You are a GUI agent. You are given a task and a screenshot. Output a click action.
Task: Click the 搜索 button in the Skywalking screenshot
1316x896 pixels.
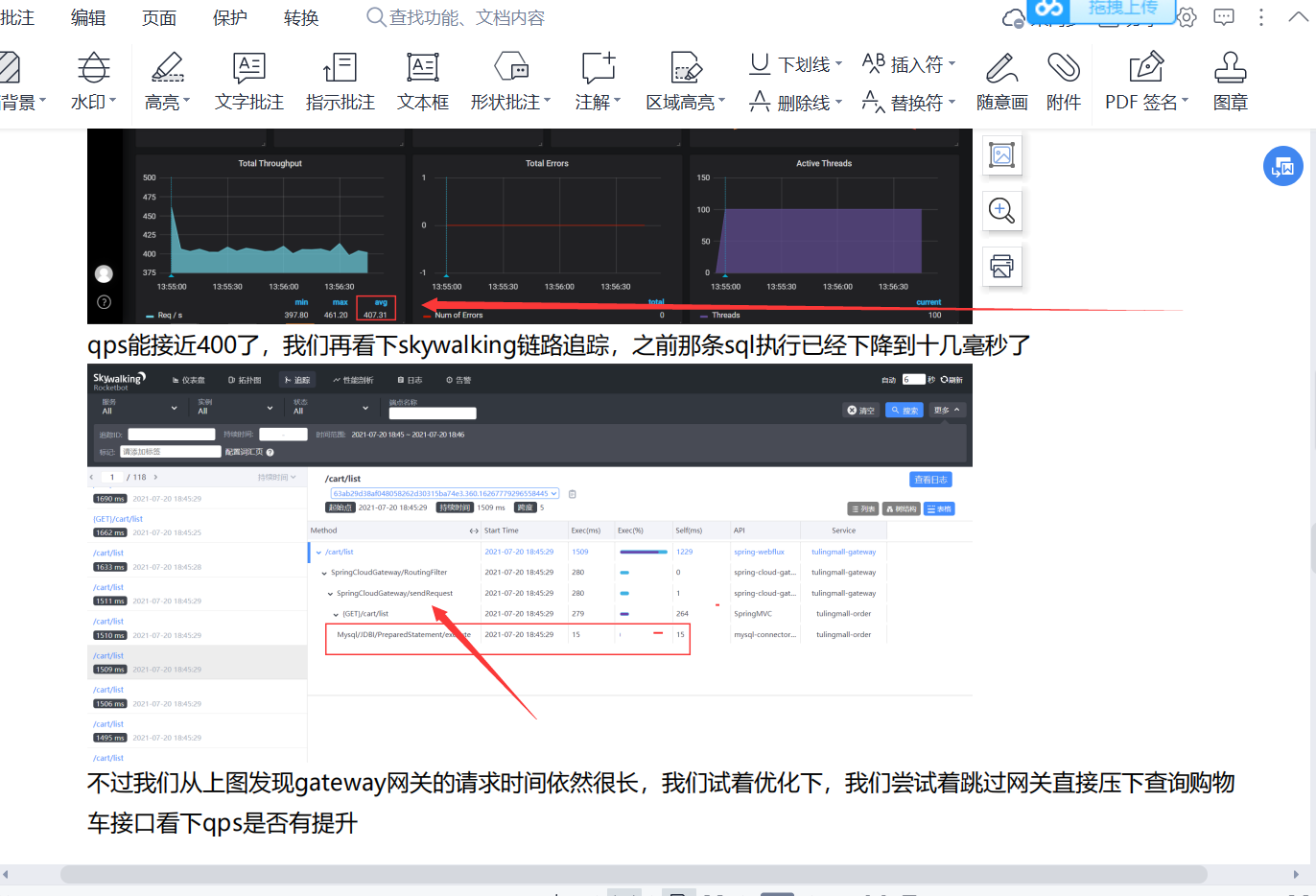pos(904,410)
